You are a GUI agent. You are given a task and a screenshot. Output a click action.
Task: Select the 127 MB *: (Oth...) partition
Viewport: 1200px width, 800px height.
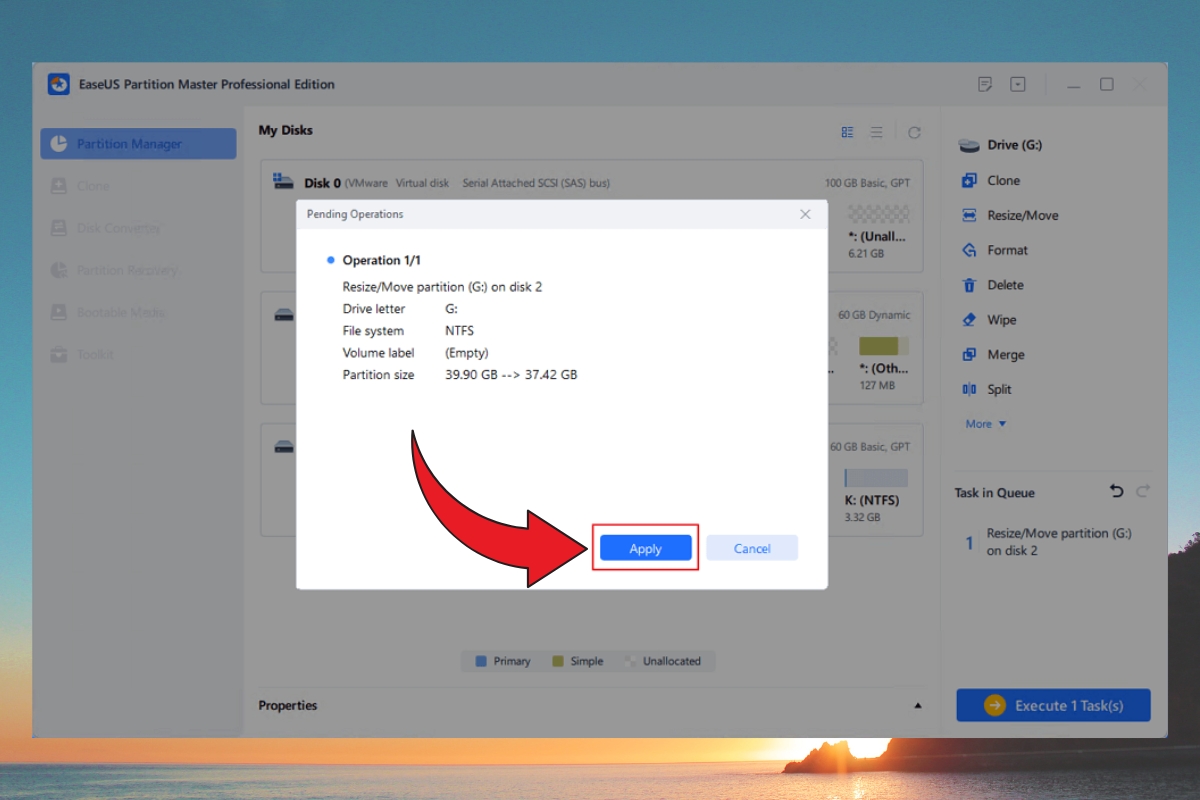[883, 364]
